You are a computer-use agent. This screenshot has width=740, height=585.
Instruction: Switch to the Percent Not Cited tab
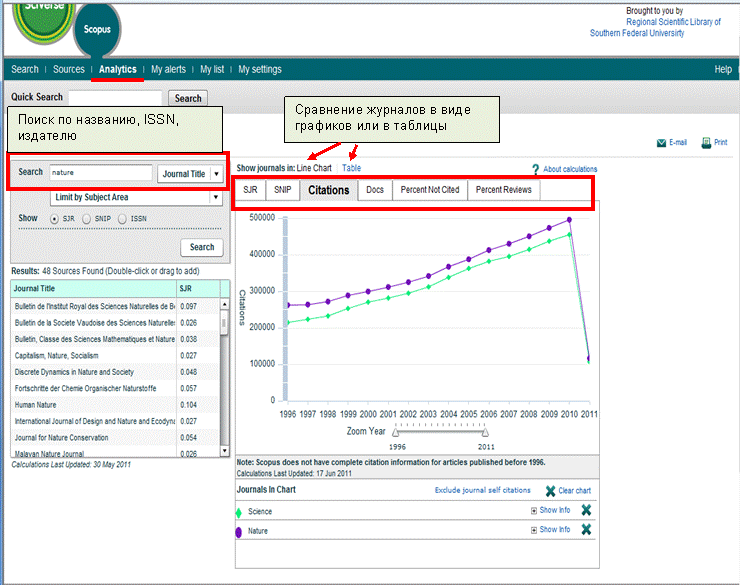[429, 190]
